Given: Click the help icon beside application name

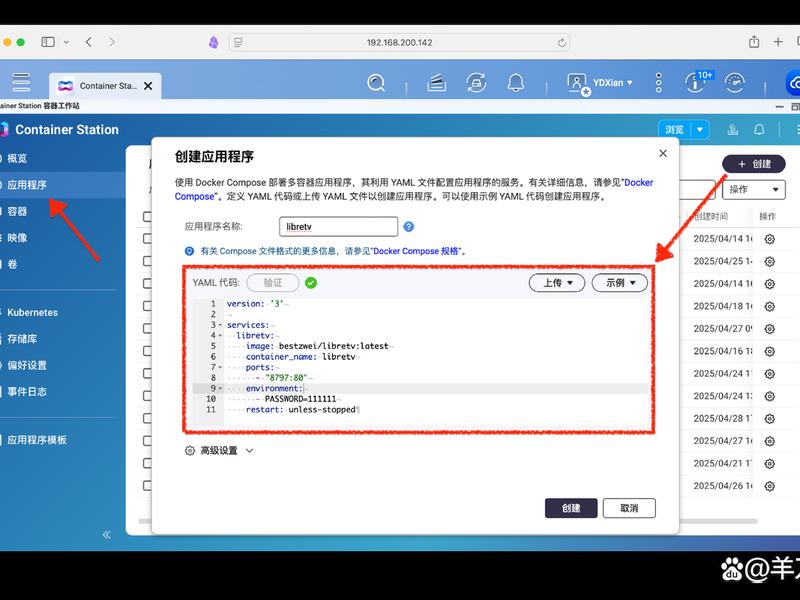Looking at the screenshot, I should [x=409, y=227].
